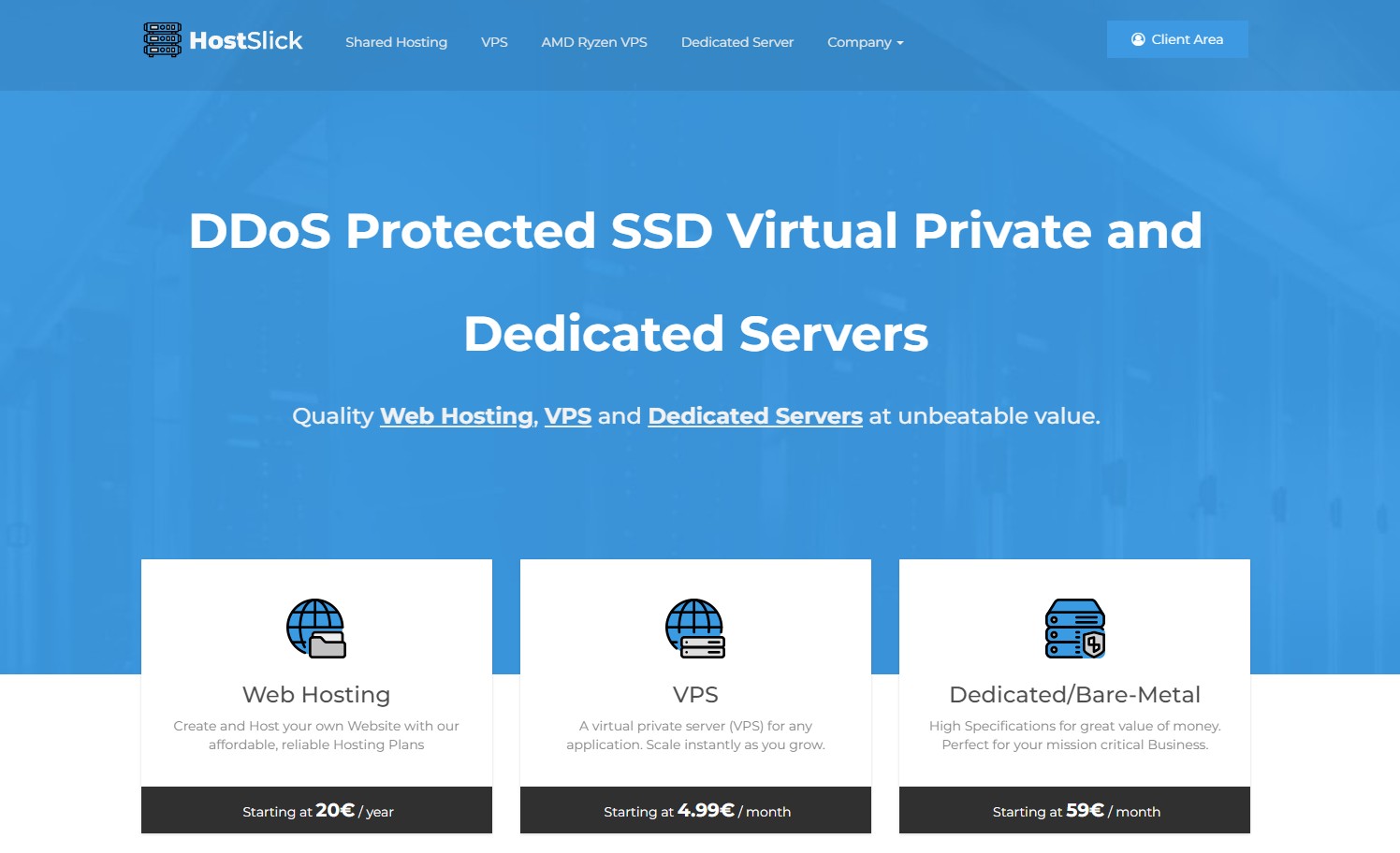Select Dedicated Server in navigation
This screenshot has width=1400, height=853.
tap(737, 42)
